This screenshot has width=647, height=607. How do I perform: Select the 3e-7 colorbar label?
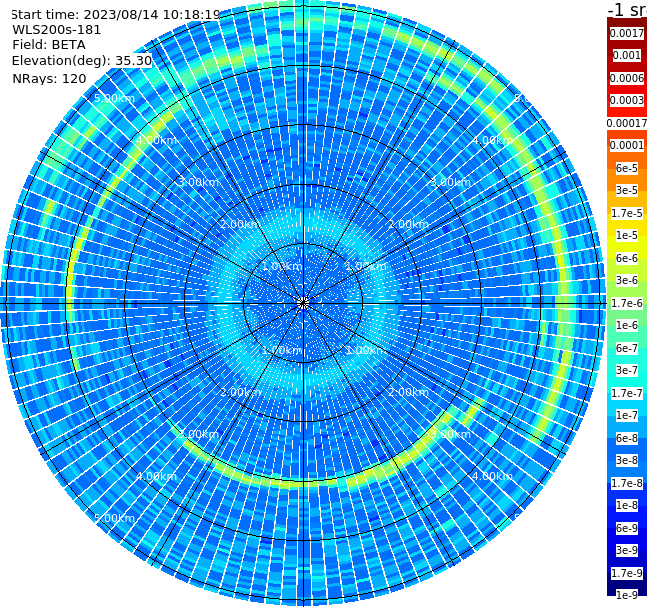pos(627,370)
